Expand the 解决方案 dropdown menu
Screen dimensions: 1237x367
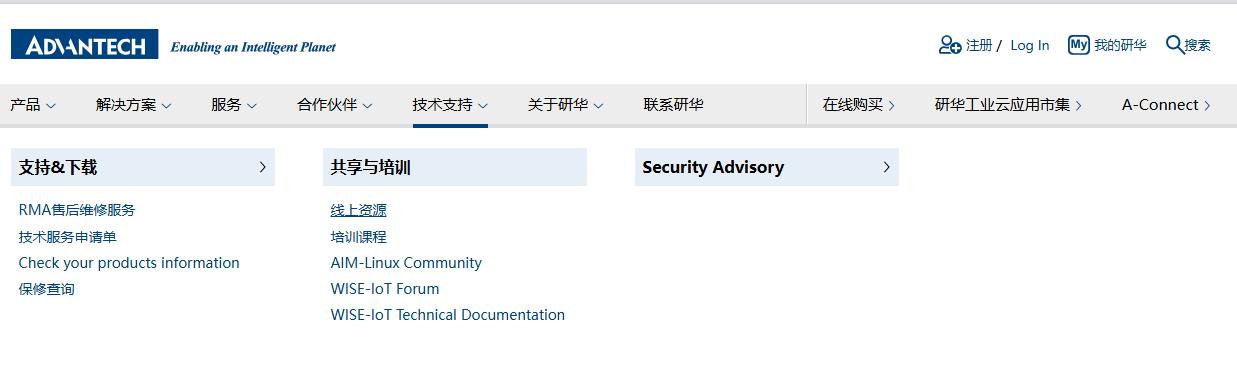pyautogui.click(x=134, y=104)
